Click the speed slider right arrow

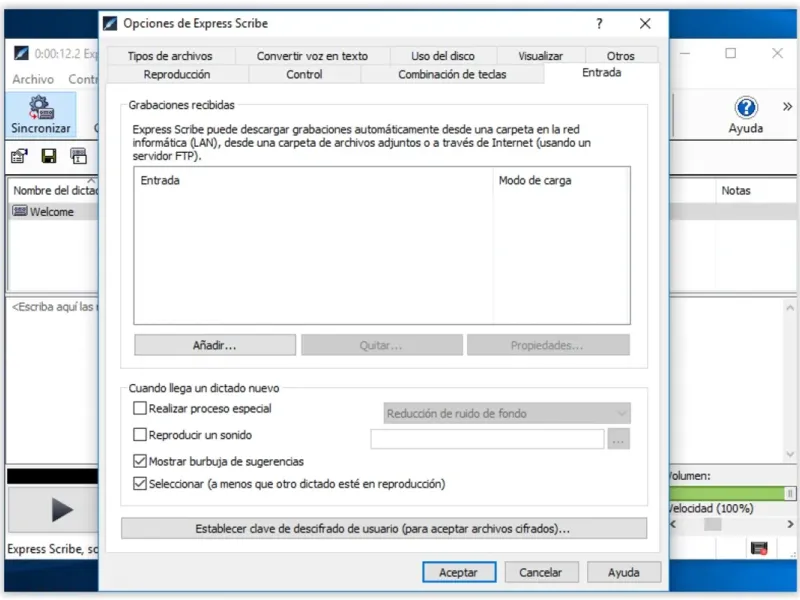pos(790,524)
